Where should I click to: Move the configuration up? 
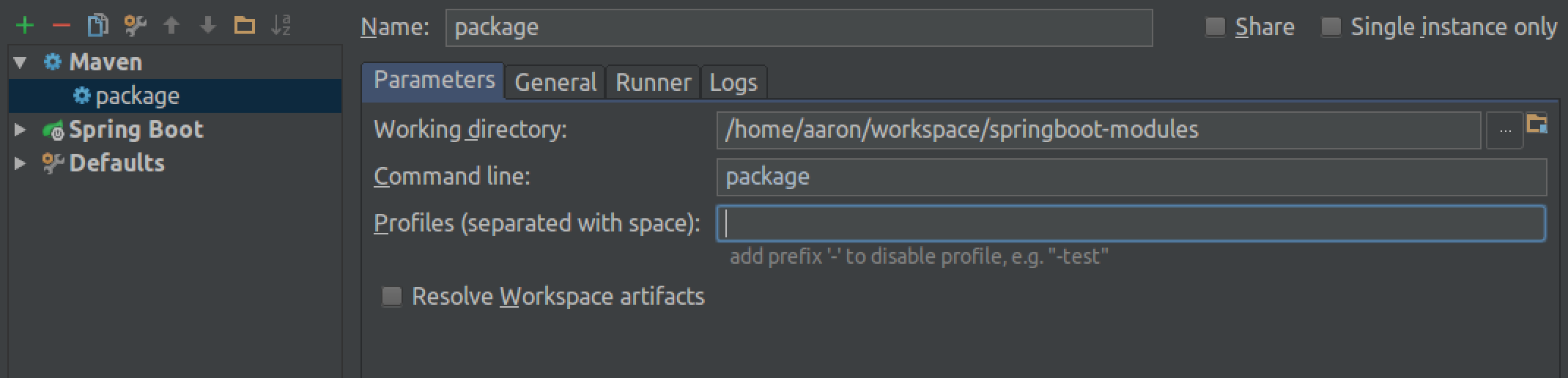[171, 26]
